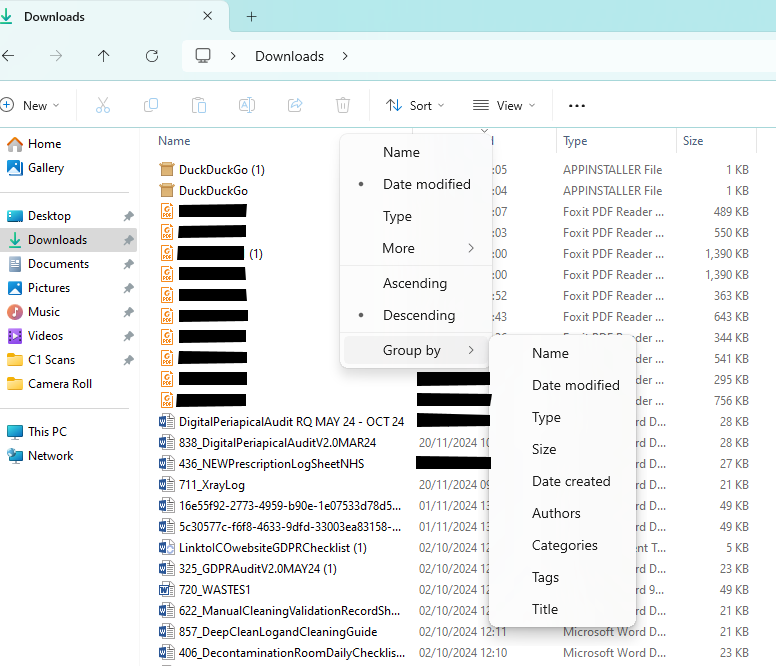Refresh the Downloads folder view
This screenshot has height=666, width=776.
pos(152,56)
